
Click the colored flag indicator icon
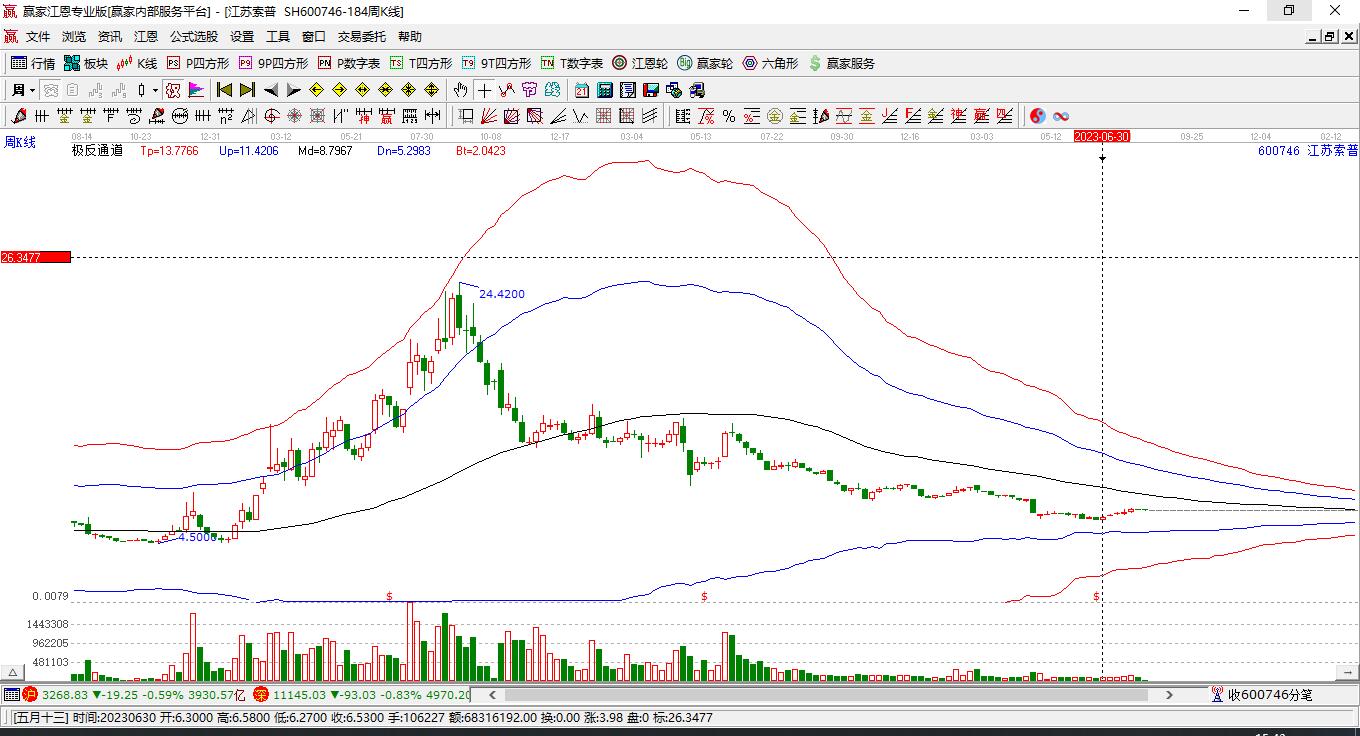pos(196,90)
